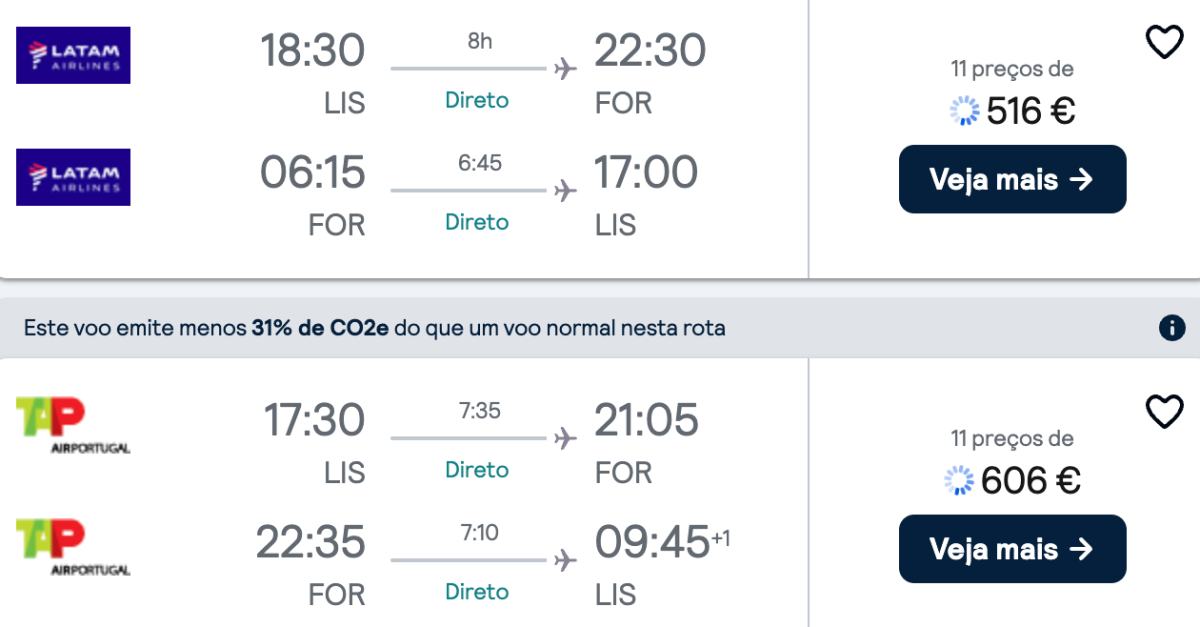Open CO2e emissions info icon

point(1171,327)
